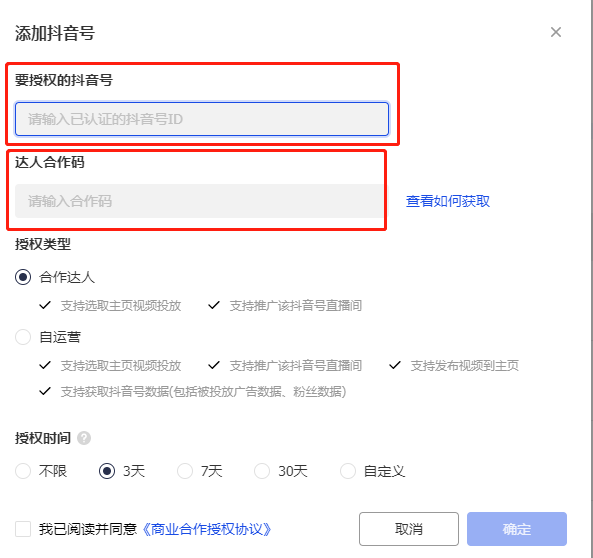
Task: Click the 达人合作码 input field
Action: coord(199,201)
